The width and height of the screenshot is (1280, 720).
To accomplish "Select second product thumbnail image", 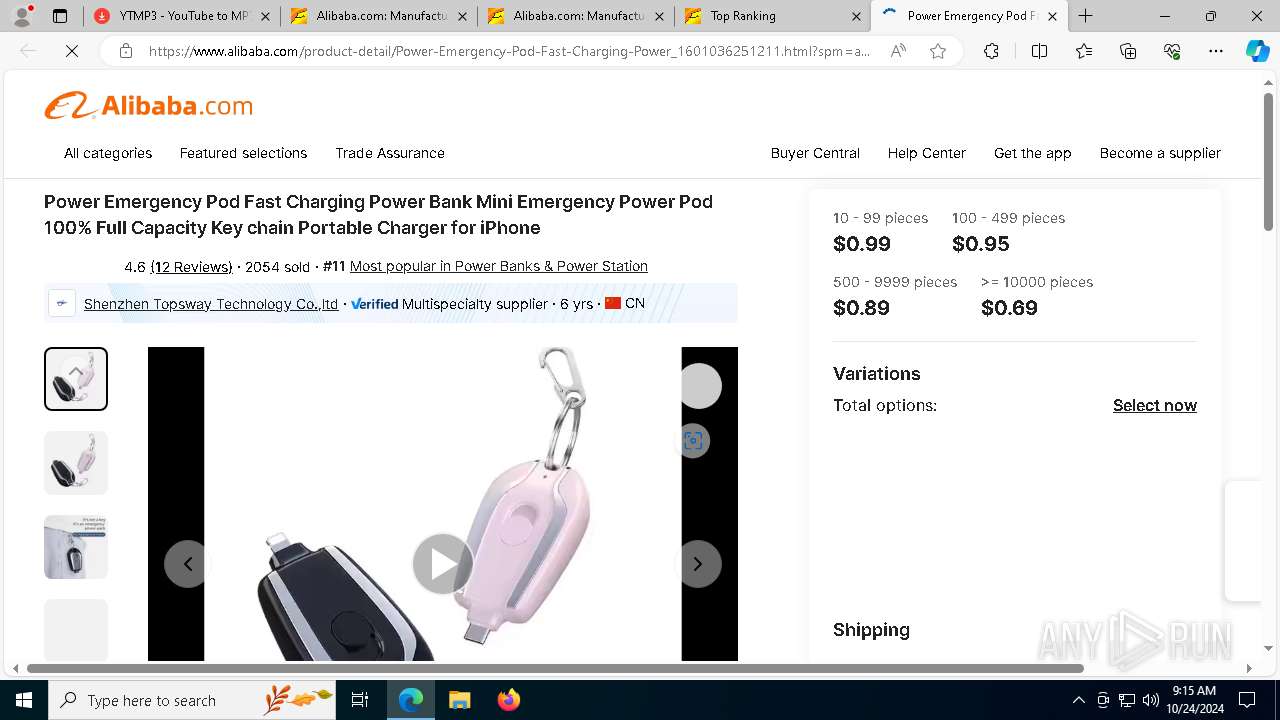I will coord(76,463).
